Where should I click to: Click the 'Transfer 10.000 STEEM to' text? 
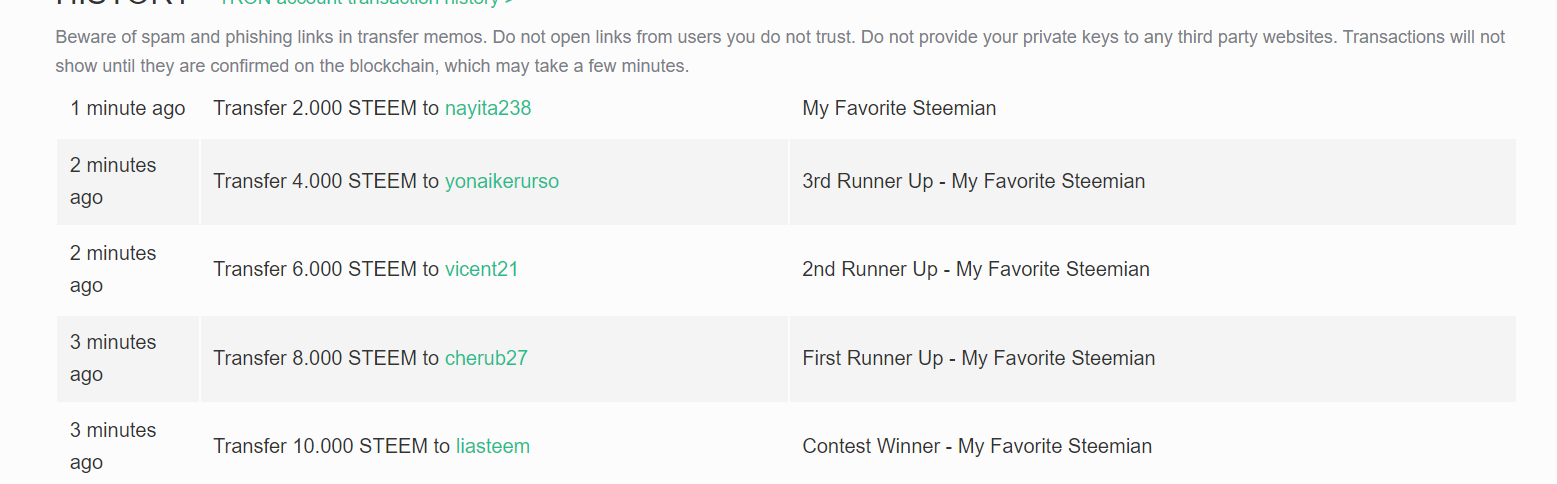pyautogui.click(x=332, y=446)
